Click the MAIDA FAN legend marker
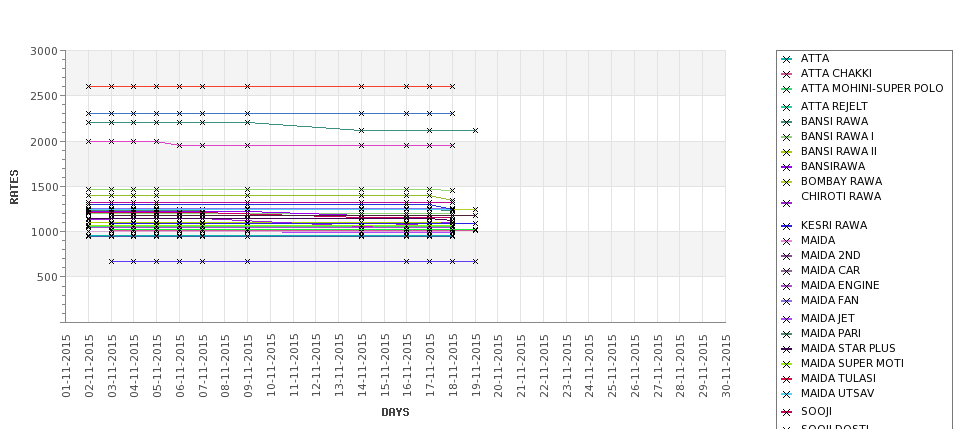The width and height of the screenshot is (975, 429). (x=787, y=302)
